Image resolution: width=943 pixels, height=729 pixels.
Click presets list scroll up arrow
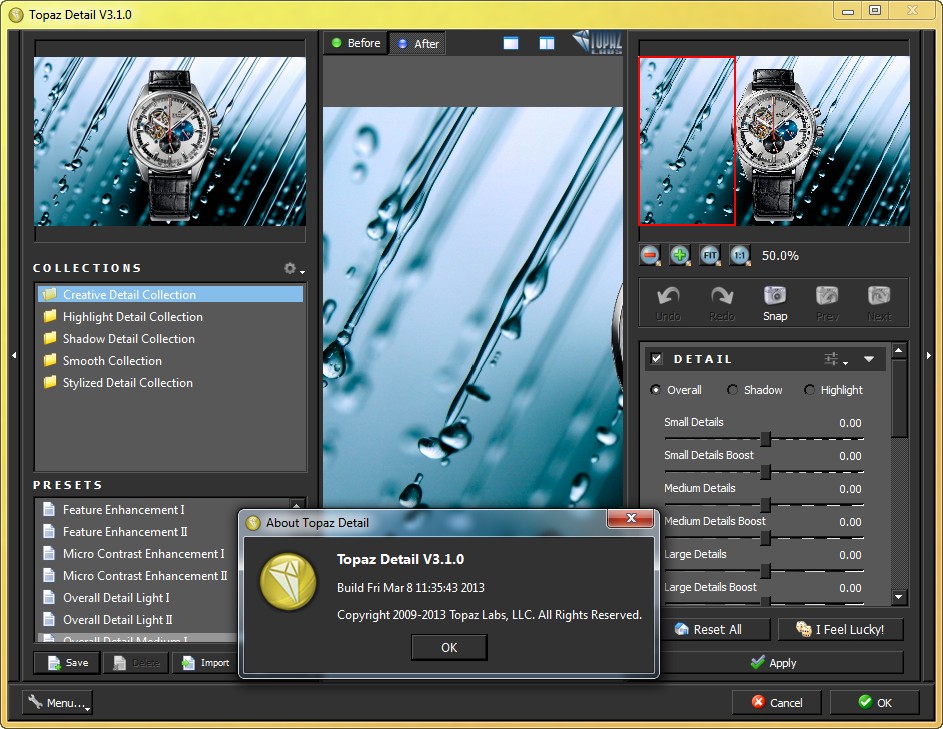296,504
